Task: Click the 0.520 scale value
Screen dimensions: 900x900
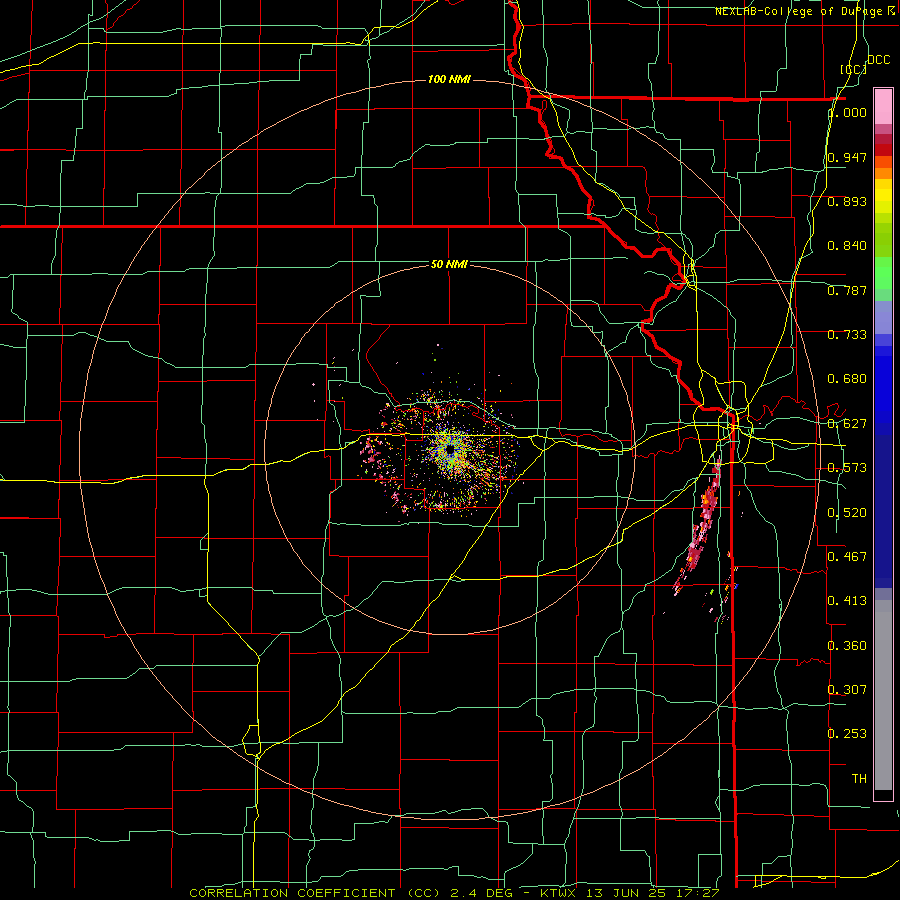Action: pos(847,513)
